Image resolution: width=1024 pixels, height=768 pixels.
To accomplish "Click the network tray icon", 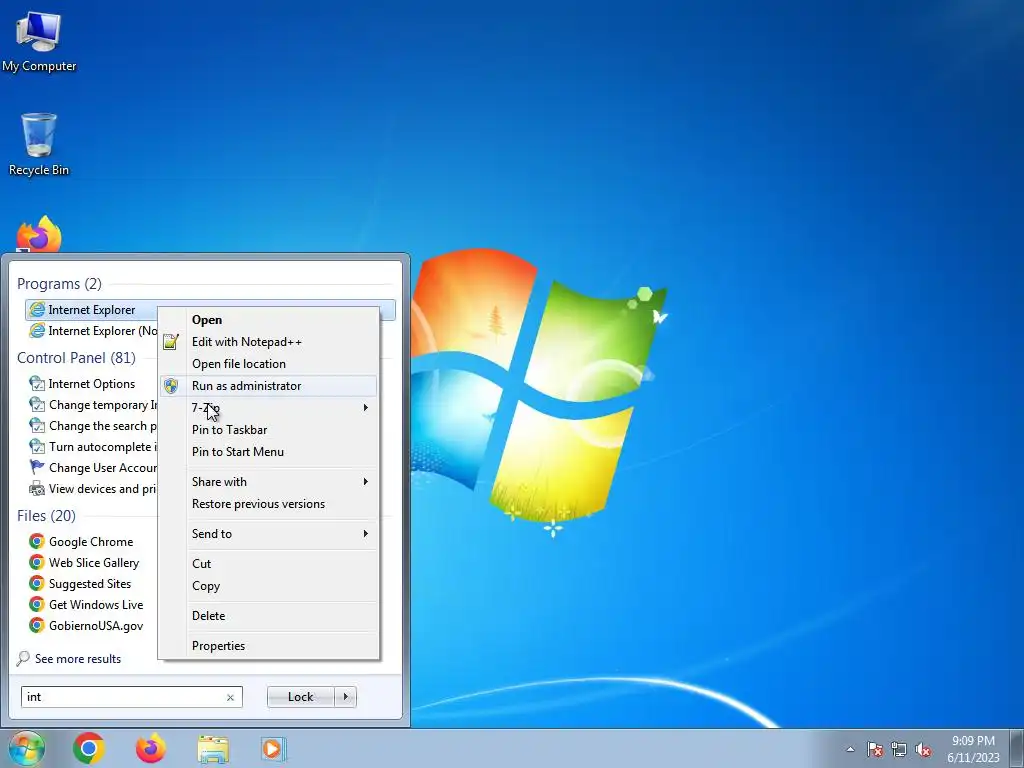I will tap(899, 749).
